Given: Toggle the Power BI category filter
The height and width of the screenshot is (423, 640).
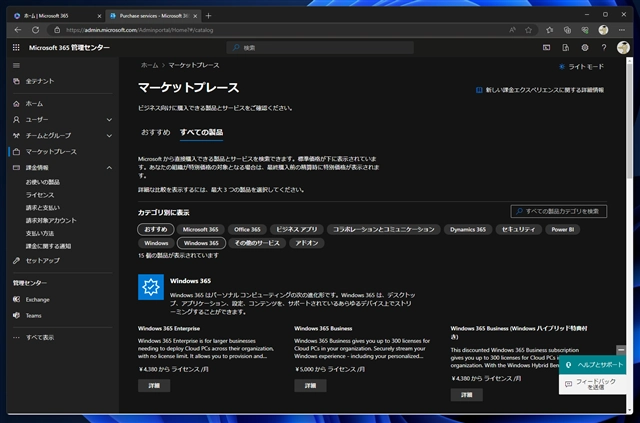Looking at the screenshot, I should (562, 229).
